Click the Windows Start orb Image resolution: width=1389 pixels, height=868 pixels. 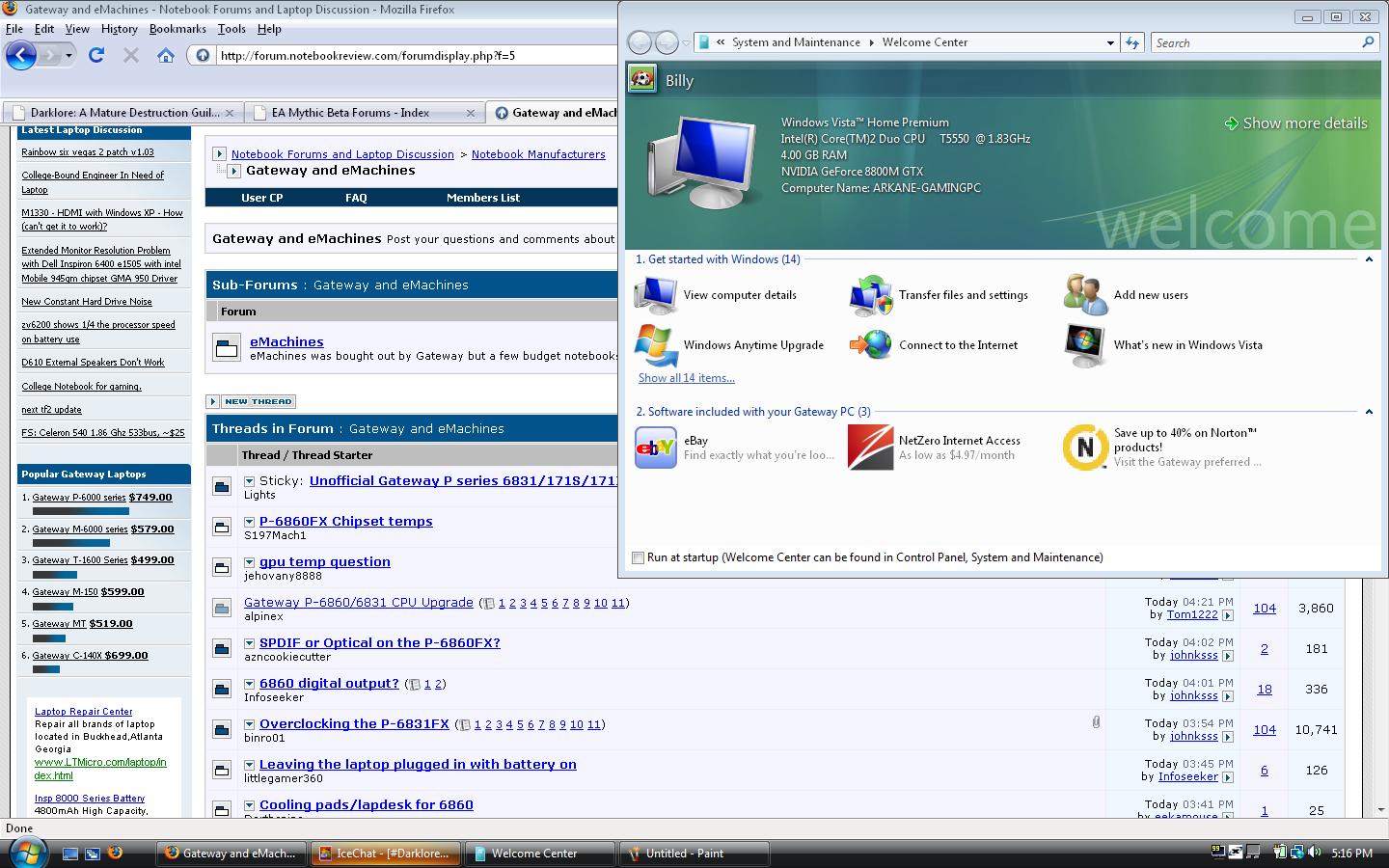27,853
